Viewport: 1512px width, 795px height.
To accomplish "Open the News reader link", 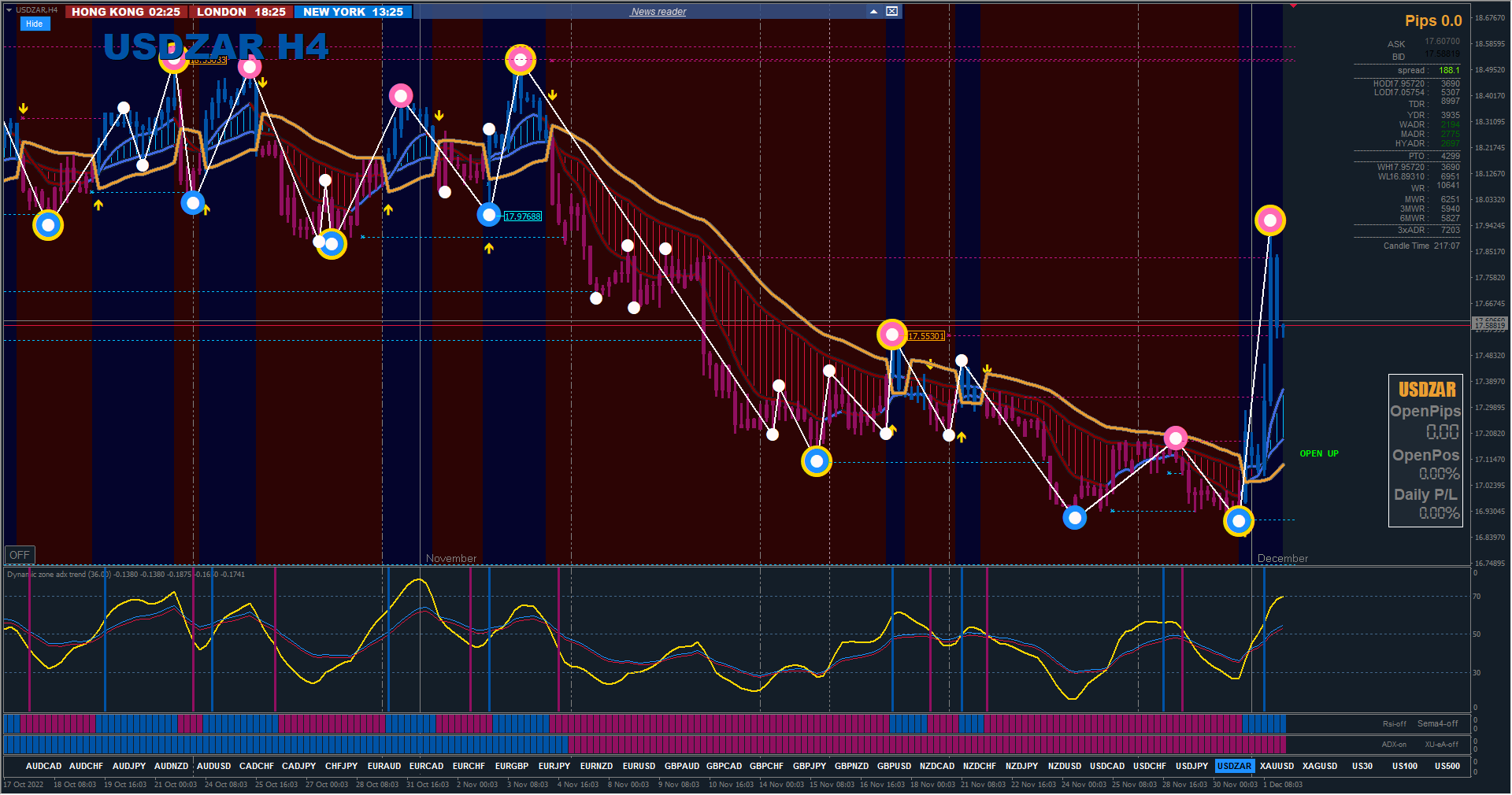I will (658, 12).
